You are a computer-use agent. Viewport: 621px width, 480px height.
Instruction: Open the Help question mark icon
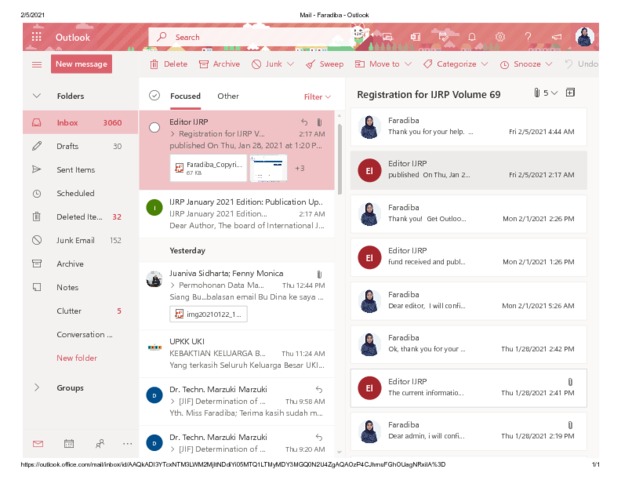coord(528,37)
